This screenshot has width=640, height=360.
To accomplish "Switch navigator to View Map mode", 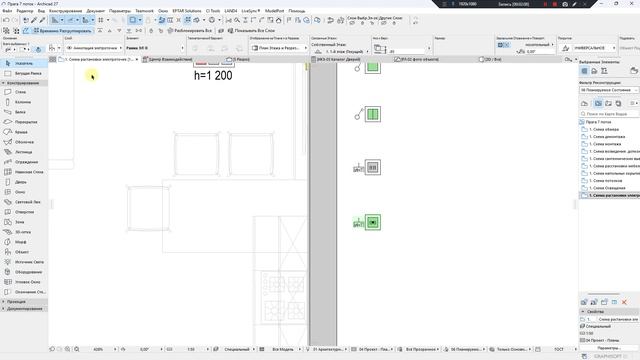I will pos(598,104).
